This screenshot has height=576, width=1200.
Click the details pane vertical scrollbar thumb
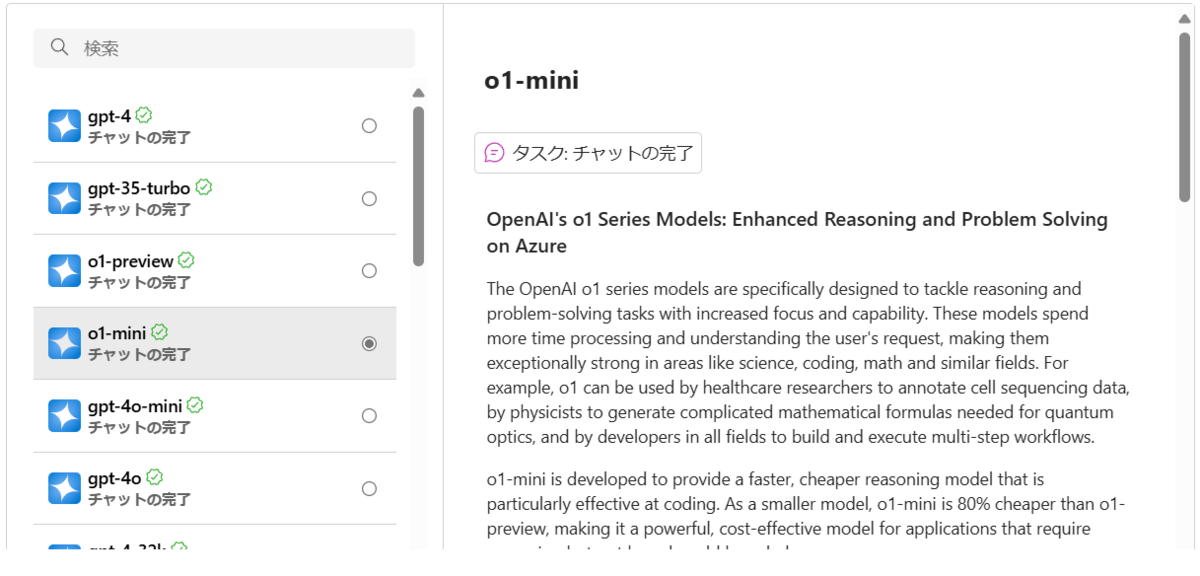[1184, 117]
